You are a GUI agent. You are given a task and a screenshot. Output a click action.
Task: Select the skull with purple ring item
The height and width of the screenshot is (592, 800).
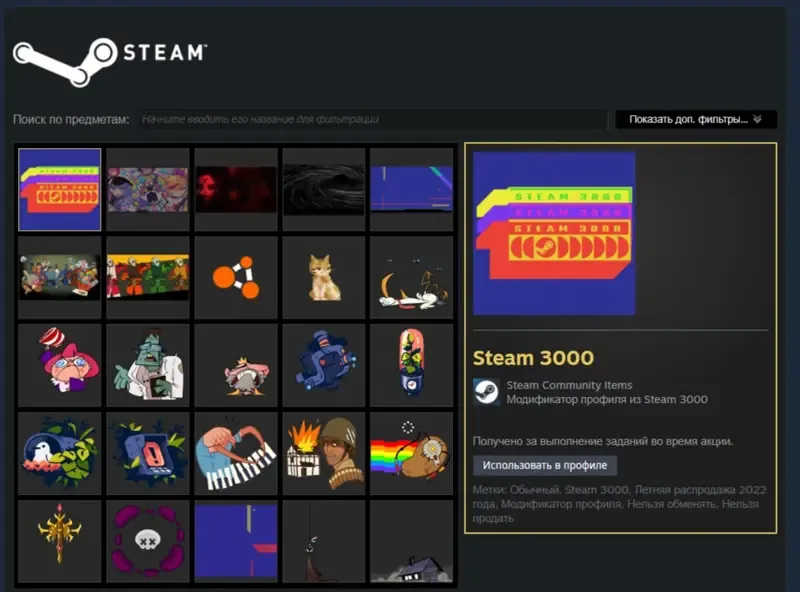click(147, 541)
